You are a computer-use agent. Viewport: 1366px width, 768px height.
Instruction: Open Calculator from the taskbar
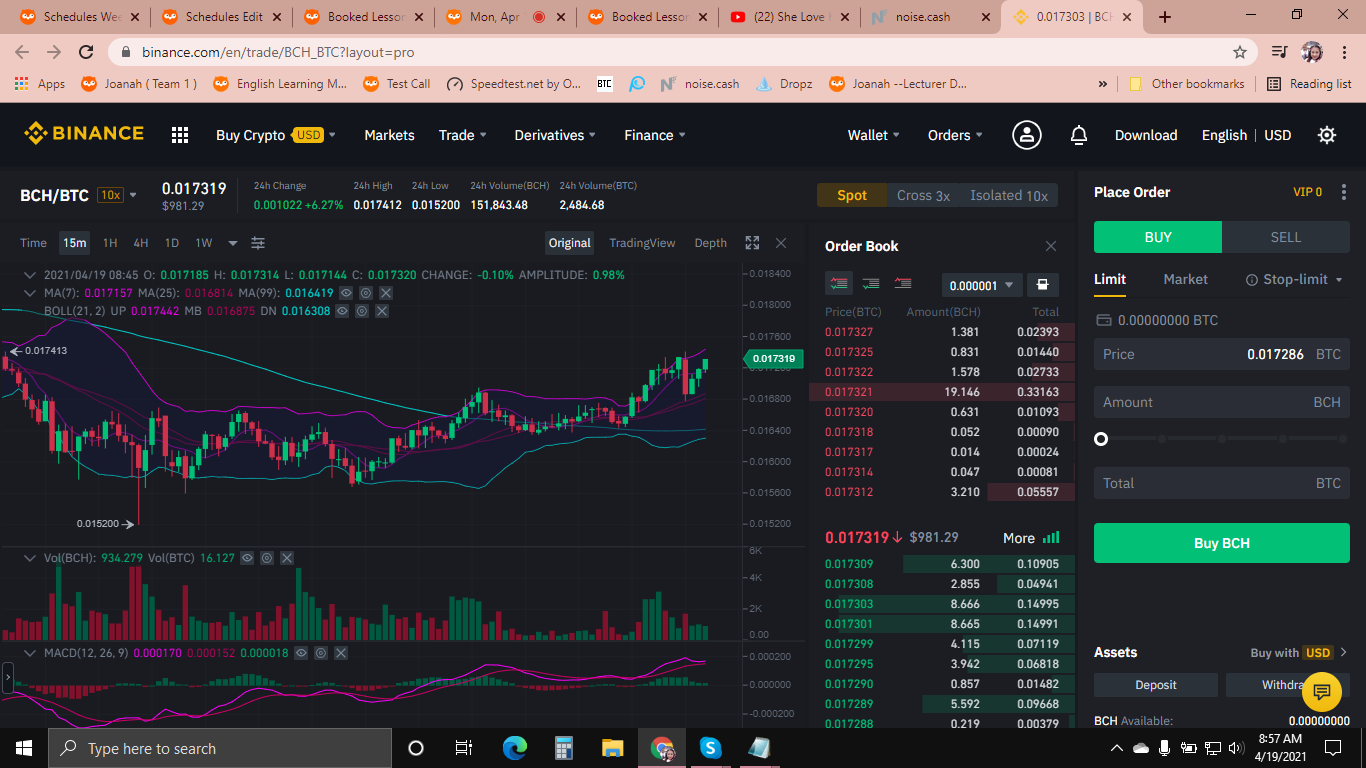point(564,748)
